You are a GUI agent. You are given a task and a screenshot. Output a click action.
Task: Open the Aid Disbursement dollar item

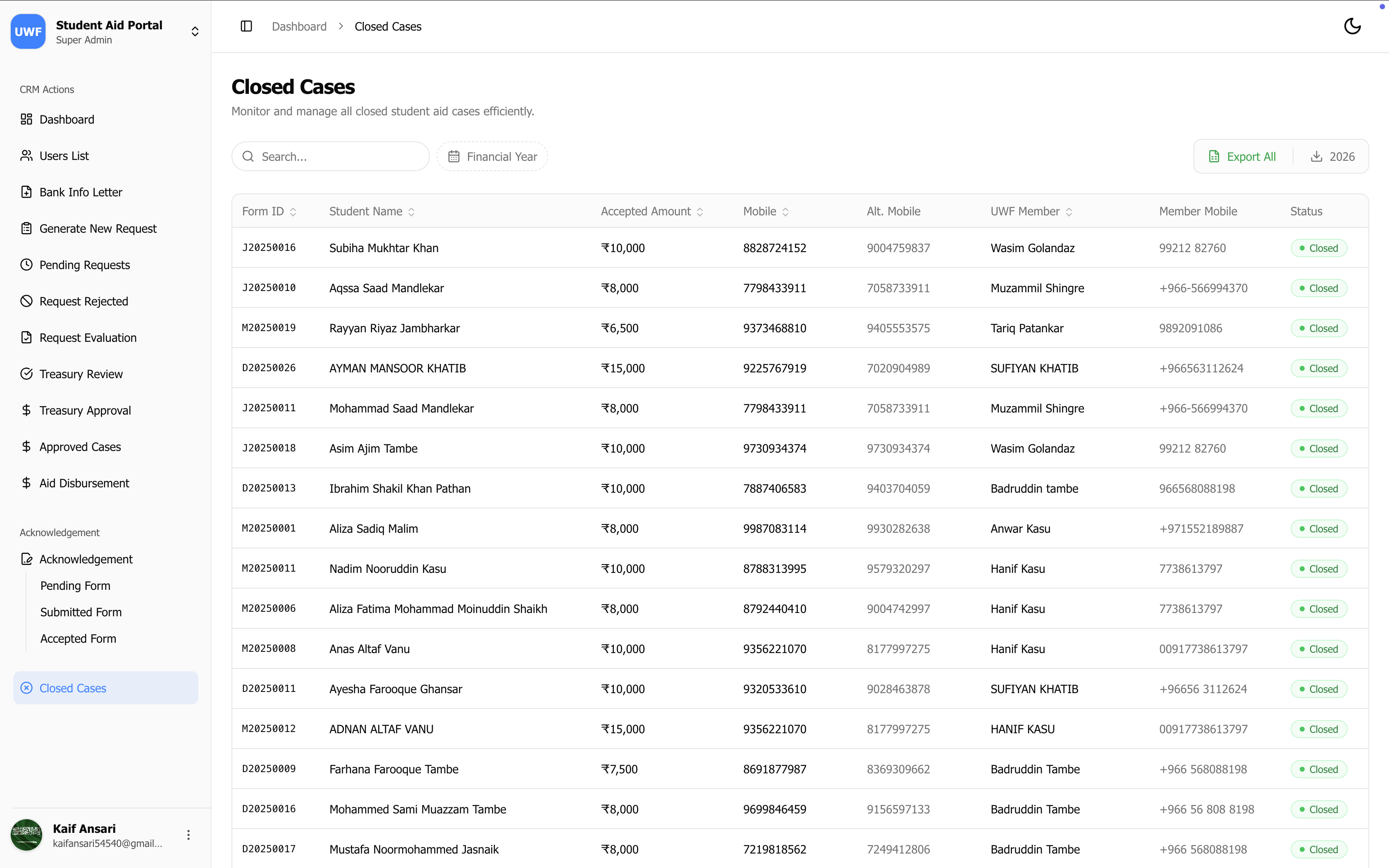pos(105,483)
